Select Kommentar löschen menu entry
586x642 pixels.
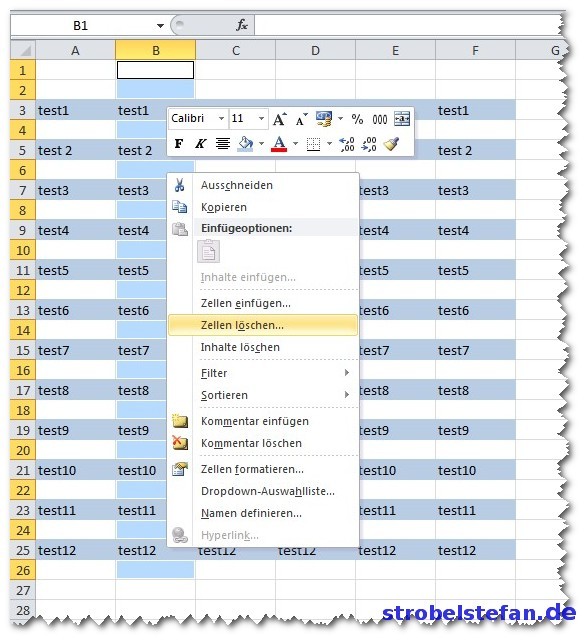263,443
